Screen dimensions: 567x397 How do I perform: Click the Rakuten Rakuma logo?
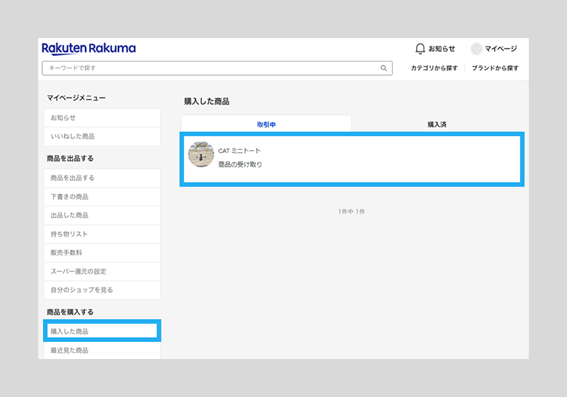point(89,48)
